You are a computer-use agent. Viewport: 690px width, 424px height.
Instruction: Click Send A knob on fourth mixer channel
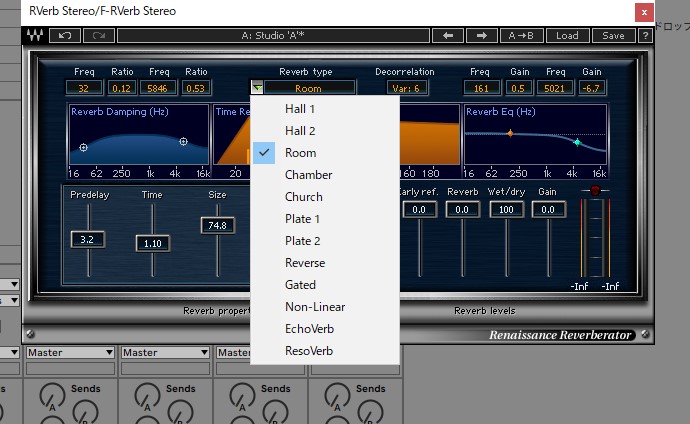pos(337,396)
